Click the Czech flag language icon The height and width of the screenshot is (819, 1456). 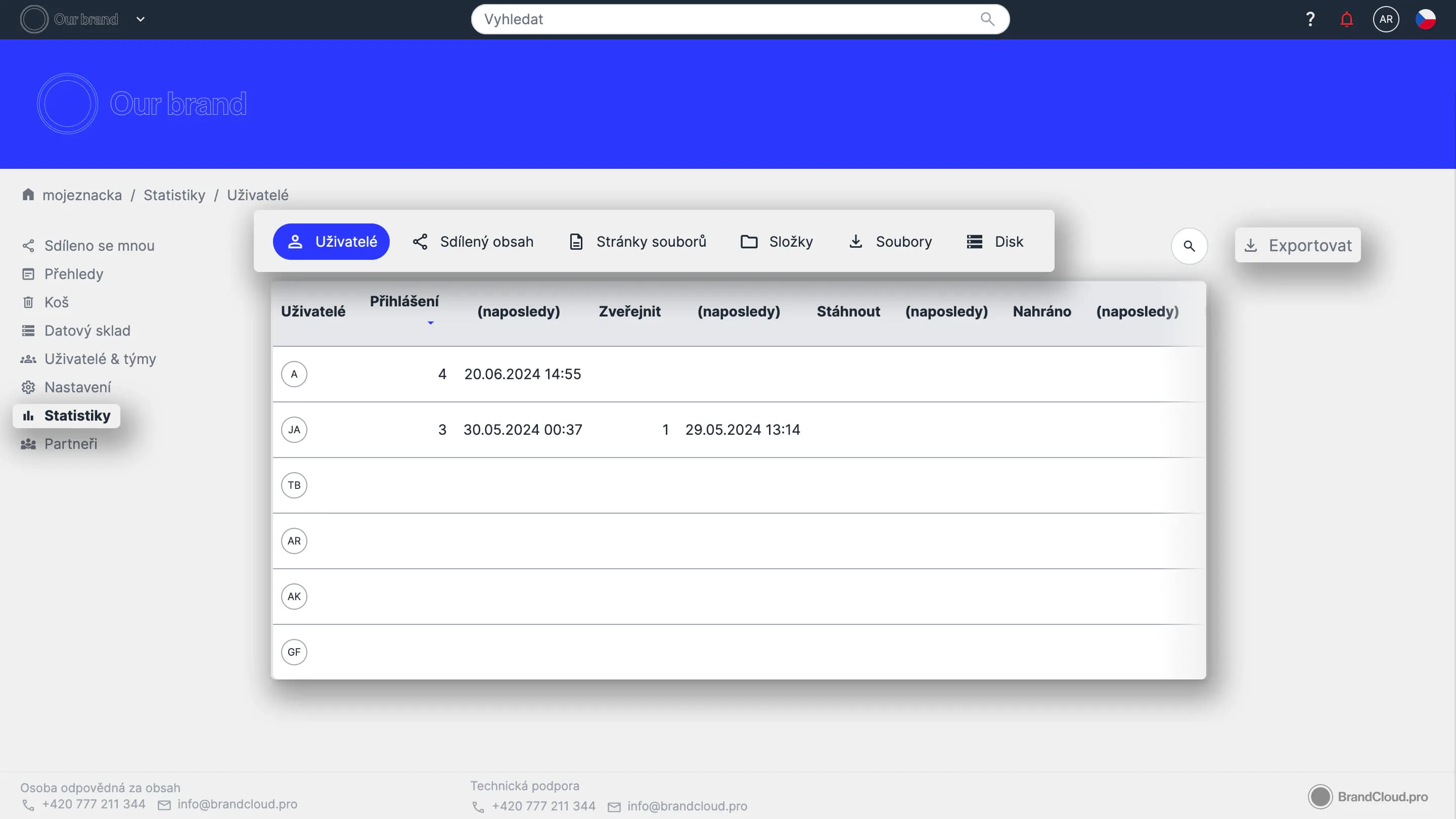click(x=1425, y=19)
